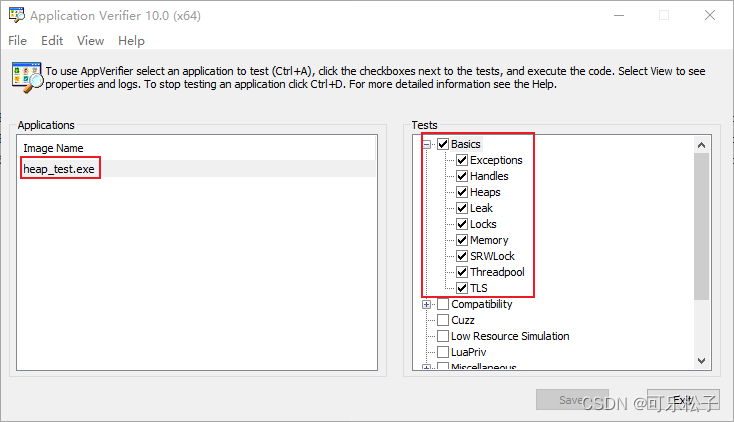Click the Exit button

pyautogui.click(x=683, y=400)
